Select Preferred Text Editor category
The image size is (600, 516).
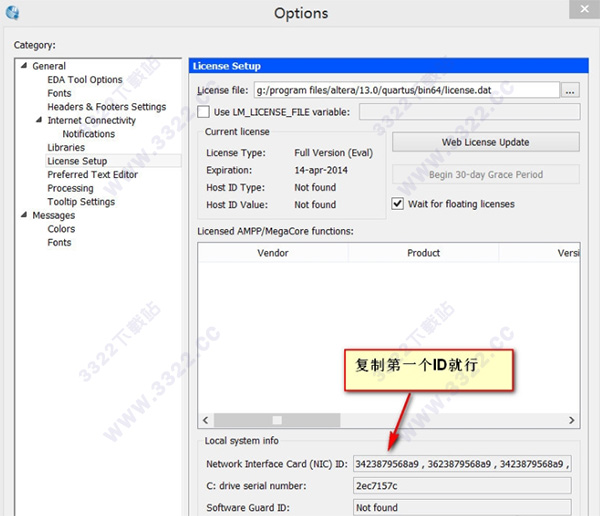92,175
